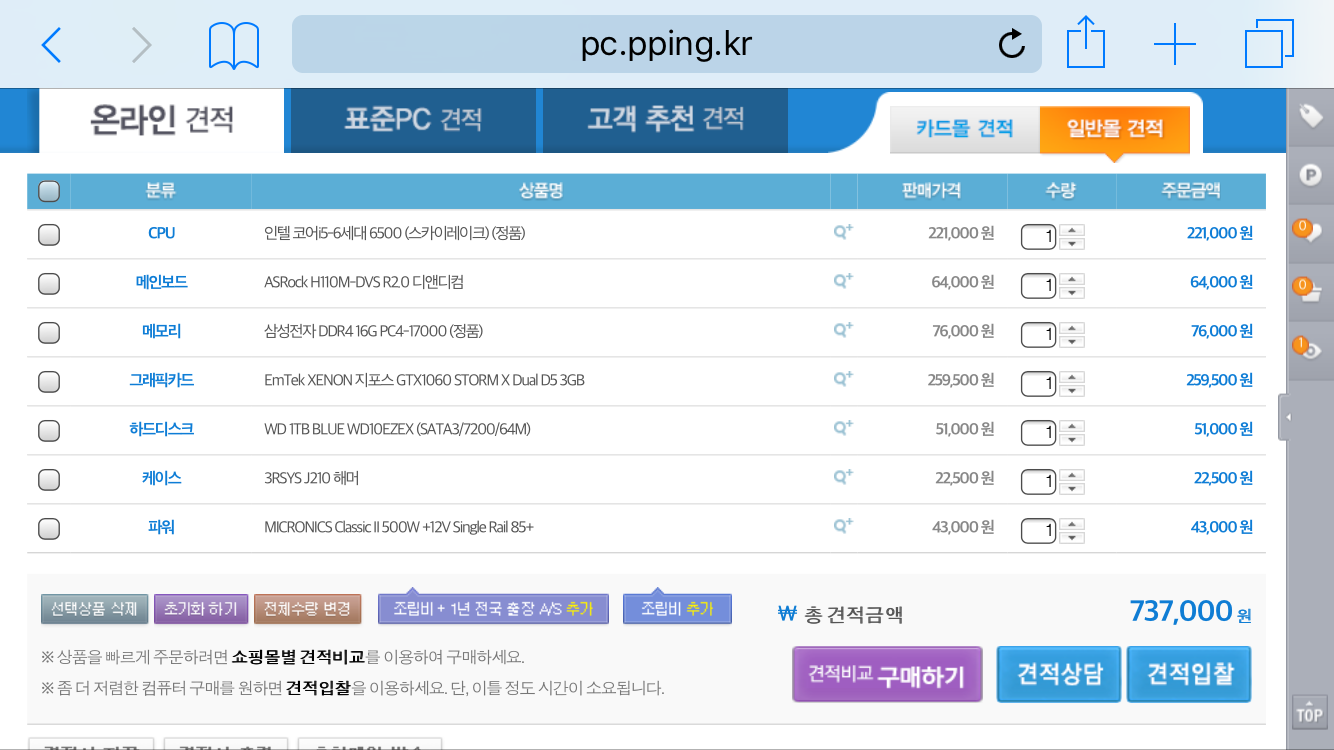1334x750 pixels.
Task: Click the price tag icon in sidebar
Action: (1309, 117)
